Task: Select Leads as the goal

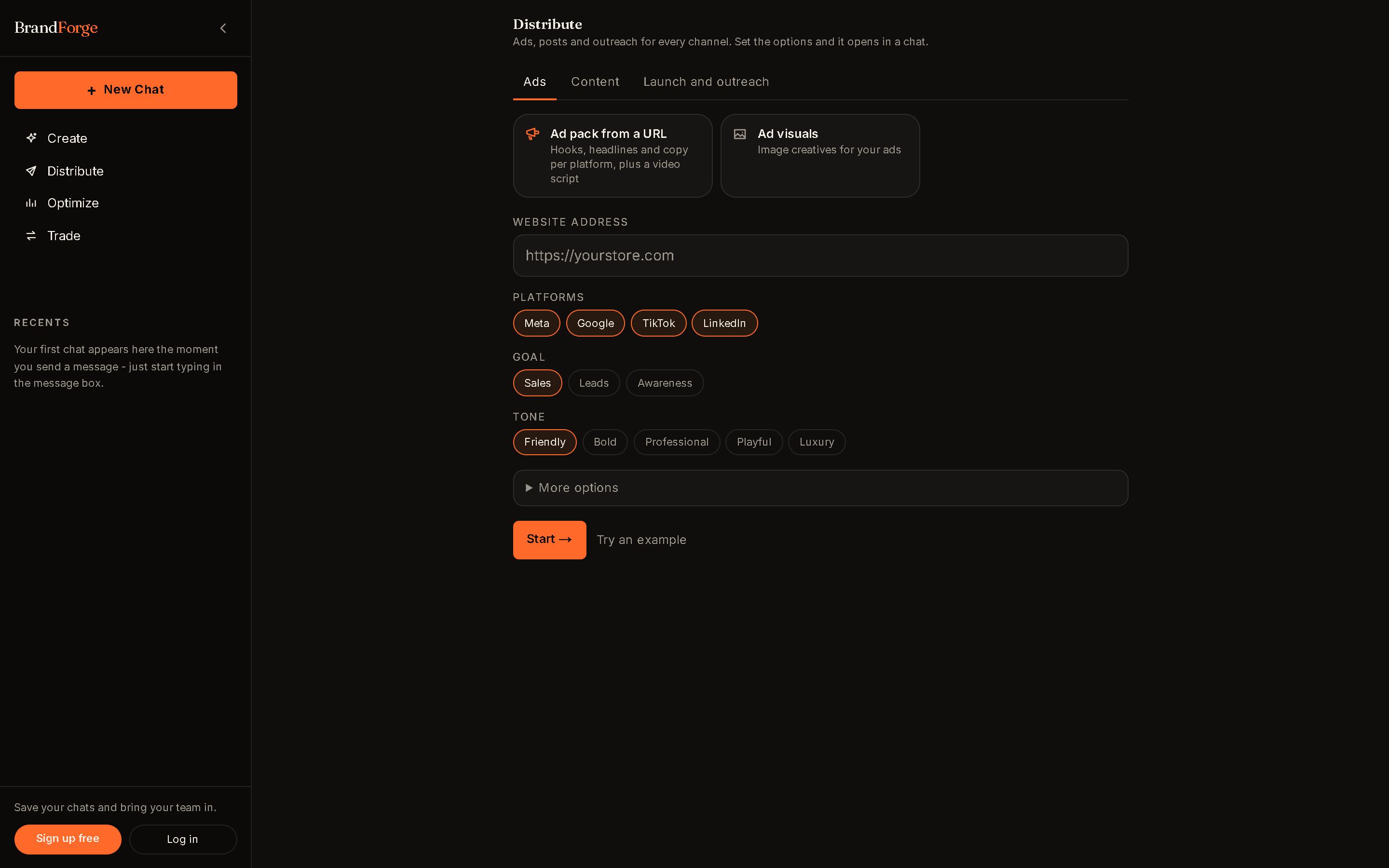Action: coord(594,383)
